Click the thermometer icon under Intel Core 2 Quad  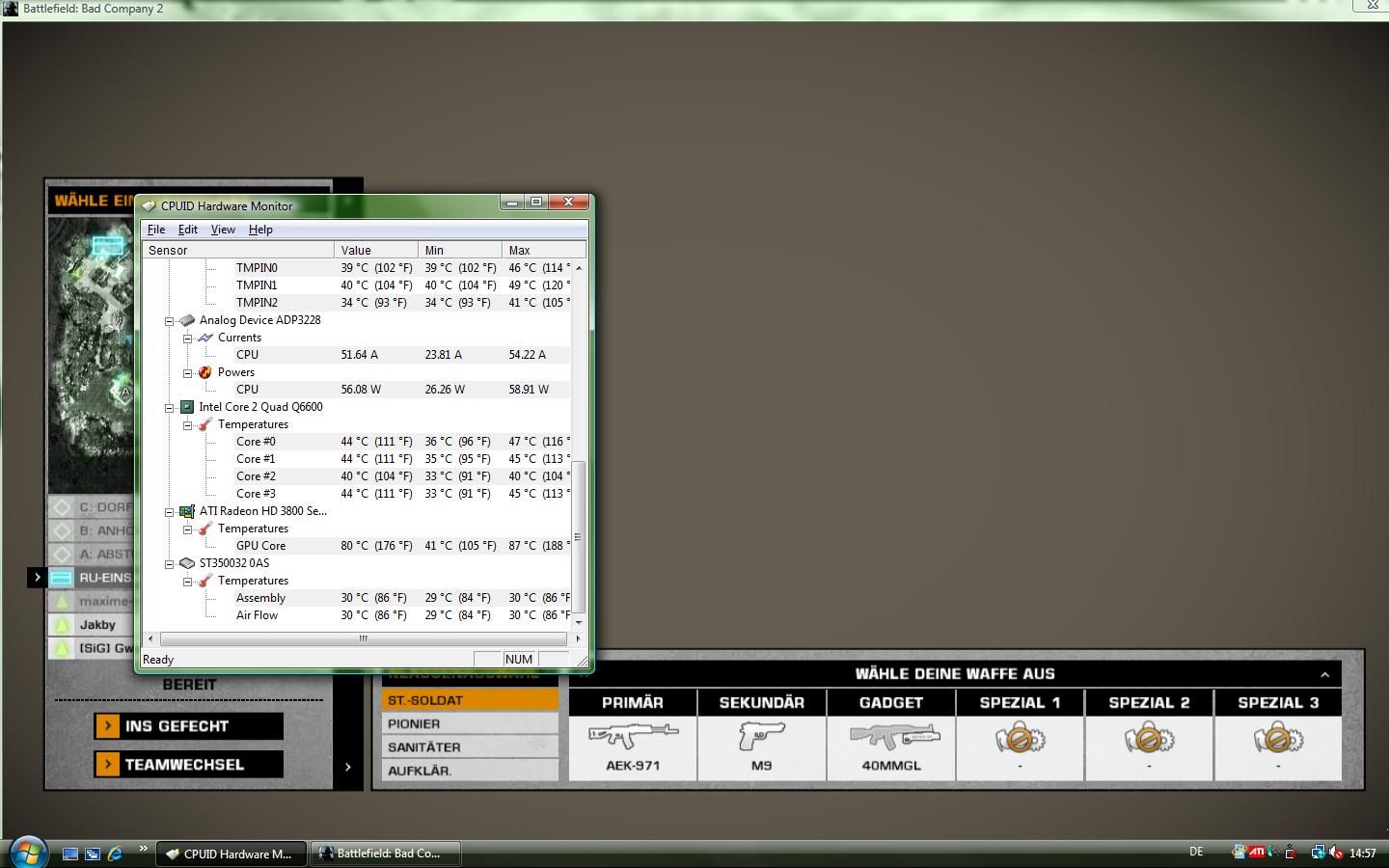[205, 424]
